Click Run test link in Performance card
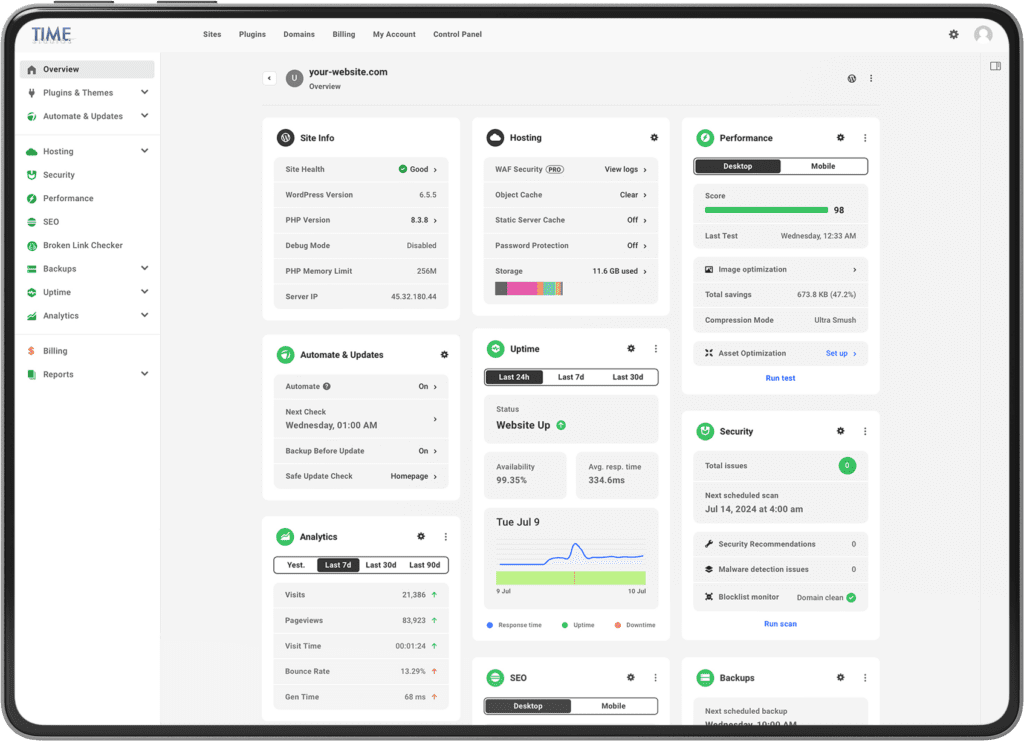Image resolution: width=1024 pixels, height=741 pixels. point(780,378)
